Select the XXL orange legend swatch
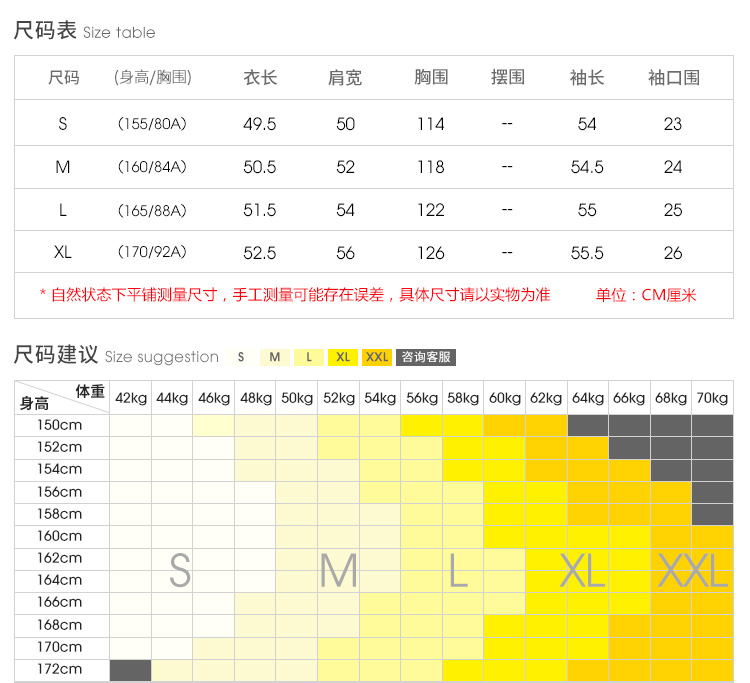 [x=377, y=357]
